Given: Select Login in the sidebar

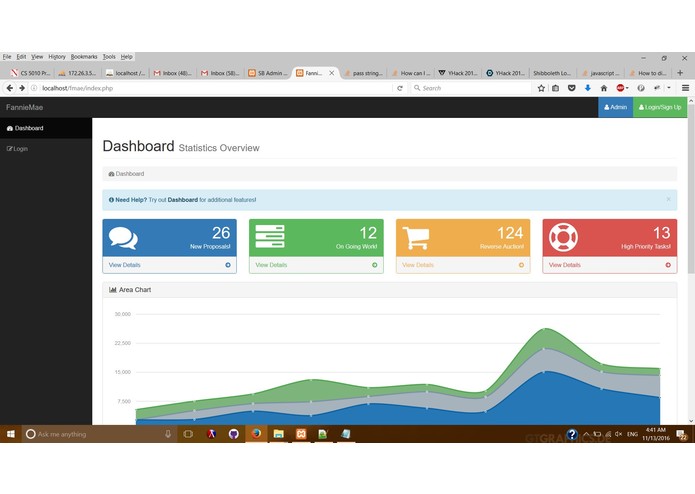Looking at the screenshot, I should tap(46, 149).
